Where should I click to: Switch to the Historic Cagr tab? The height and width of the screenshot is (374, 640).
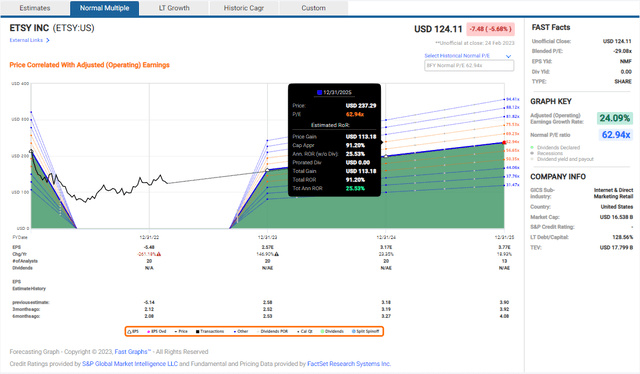244,8
